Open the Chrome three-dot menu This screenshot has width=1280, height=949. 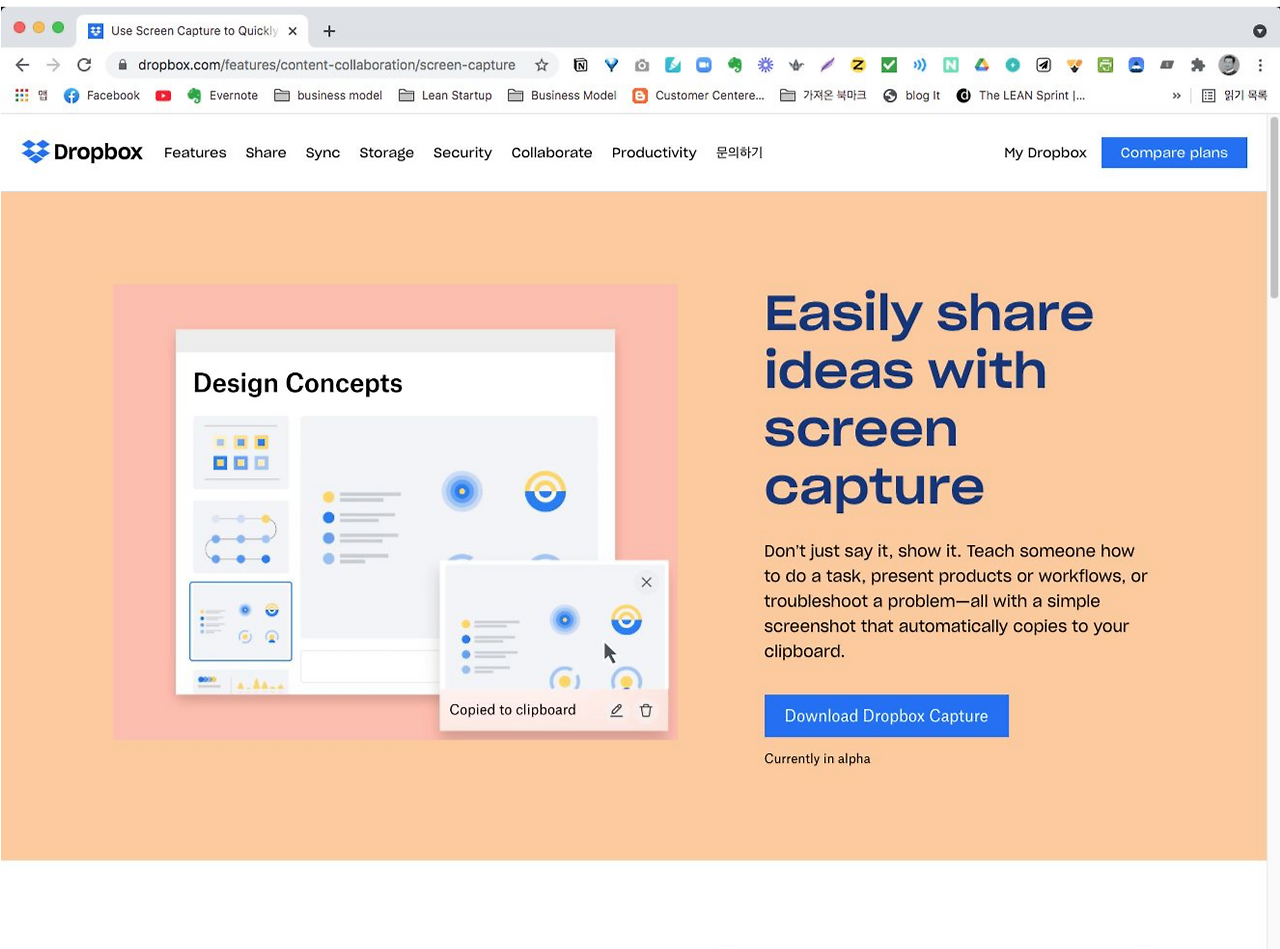[x=1260, y=65]
